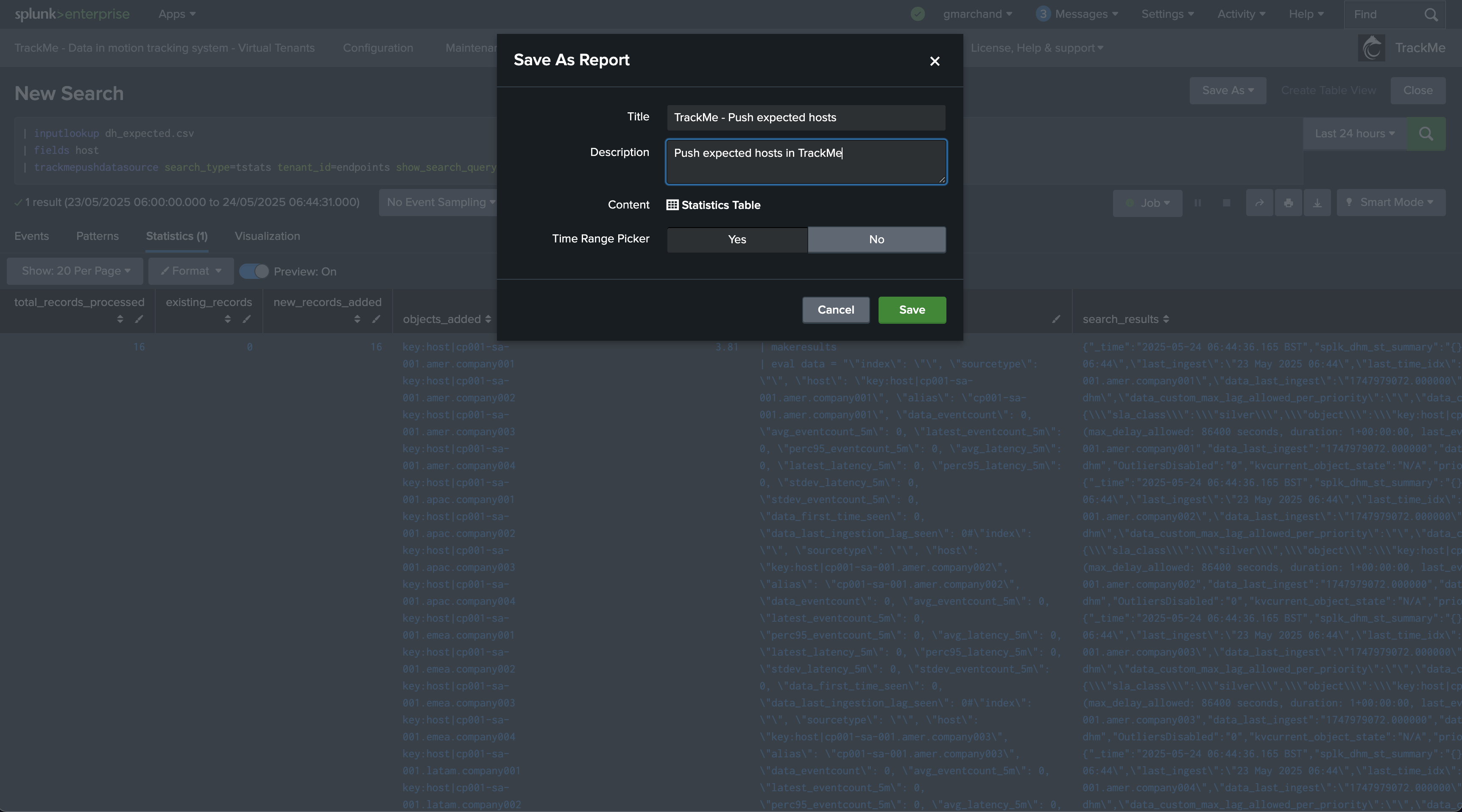
Task: Set Time Range Picker to Yes
Action: 737,239
